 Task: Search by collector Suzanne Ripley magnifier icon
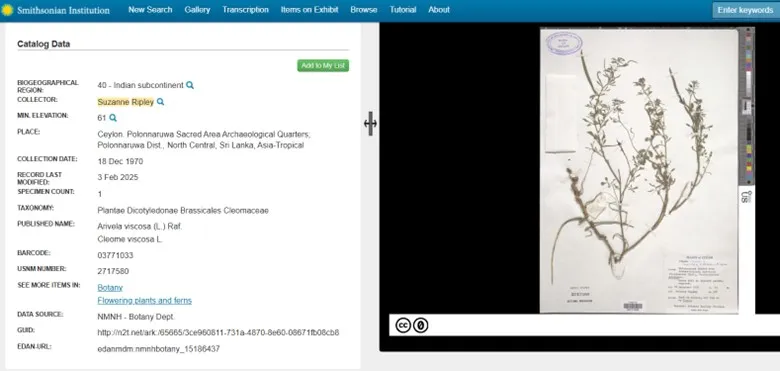point(160,102)
